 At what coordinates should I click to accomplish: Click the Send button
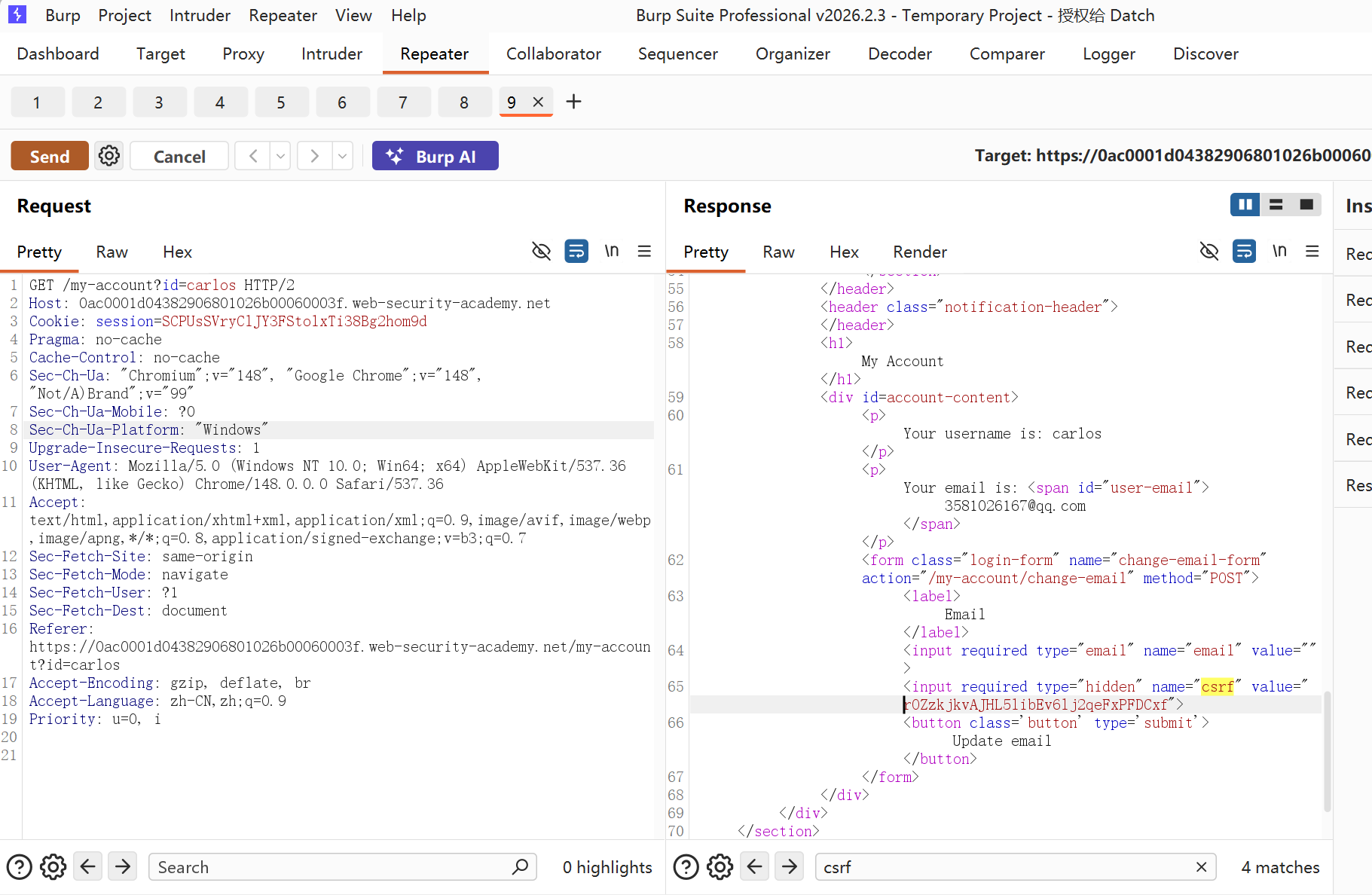click(50, 156)
